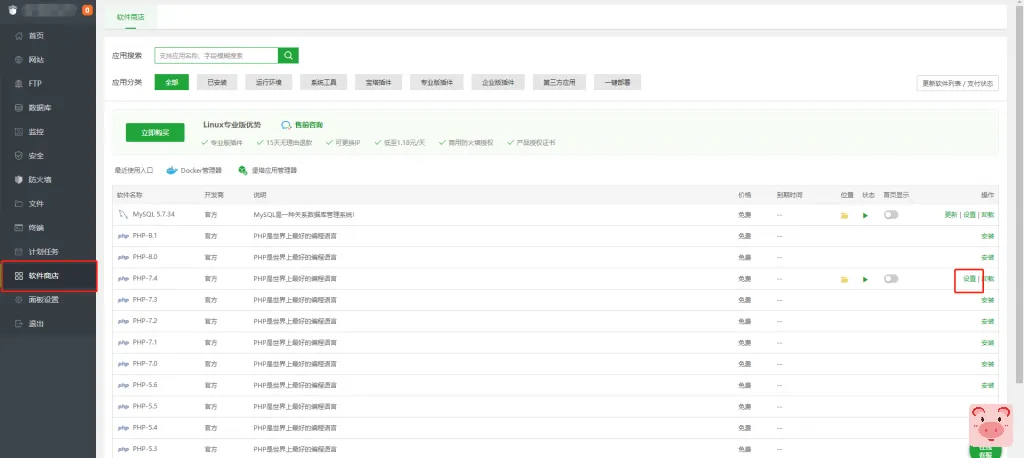Click the 软件名称 column header
Screen dimensions: 1024x458
pyautogui.click(x=130, y=195)
